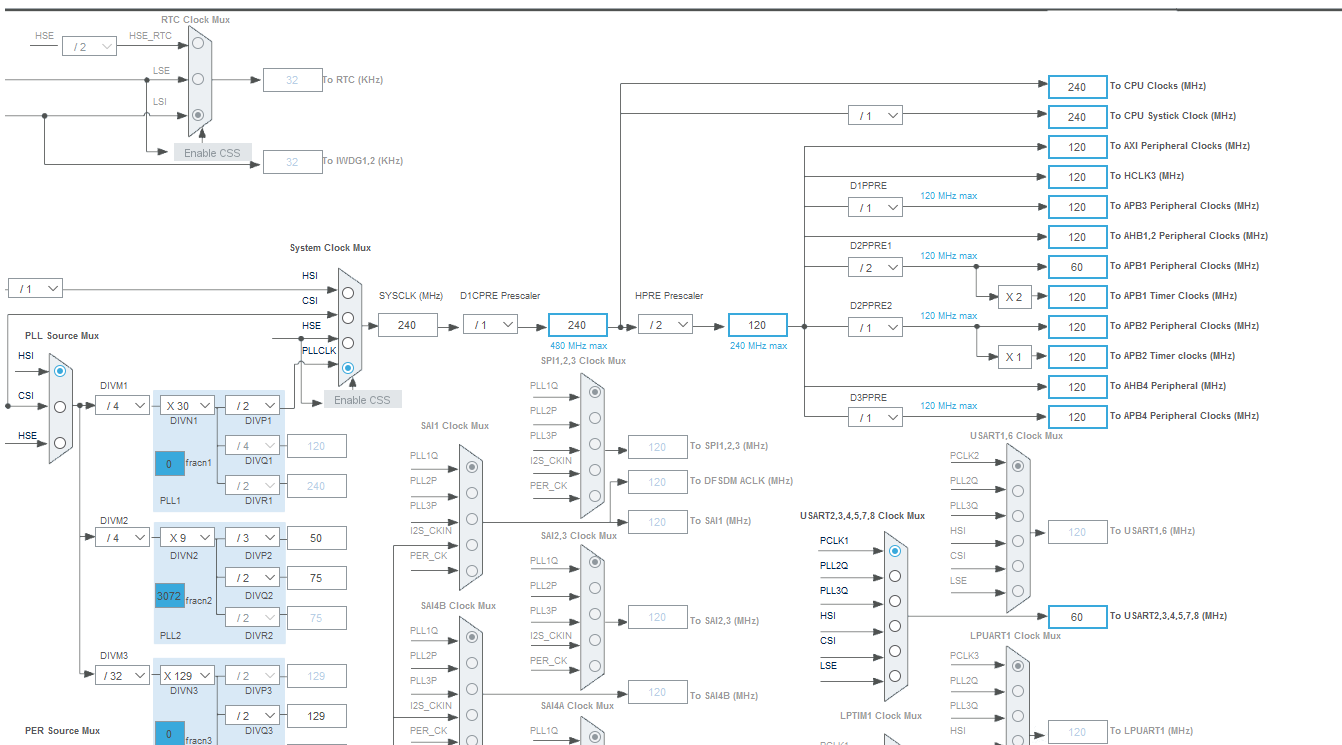1342x745 pixels.
Task: Click Enable CSS next to the RTC Clock Mux
Action: (211, 152)
